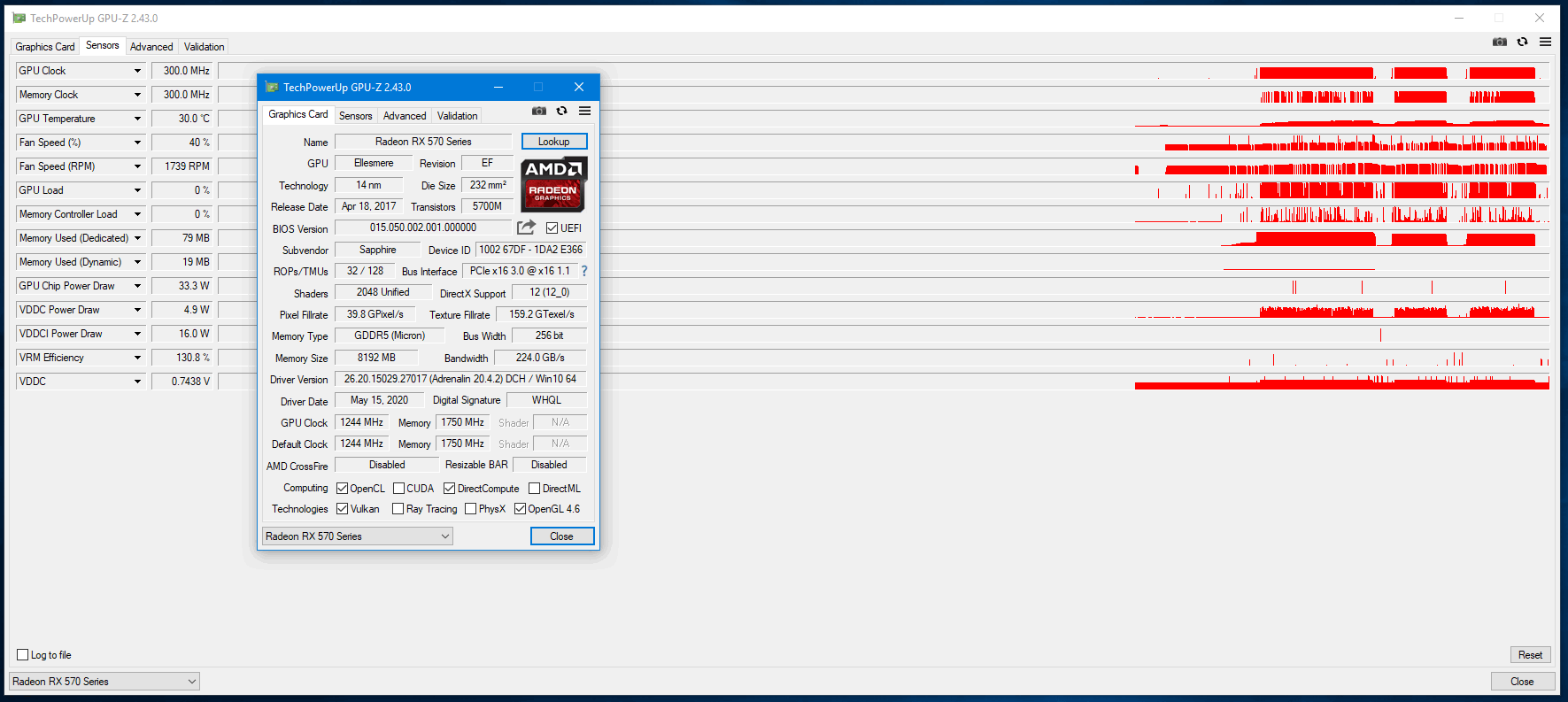Open Memory Clock sensor dropdown

137,95
